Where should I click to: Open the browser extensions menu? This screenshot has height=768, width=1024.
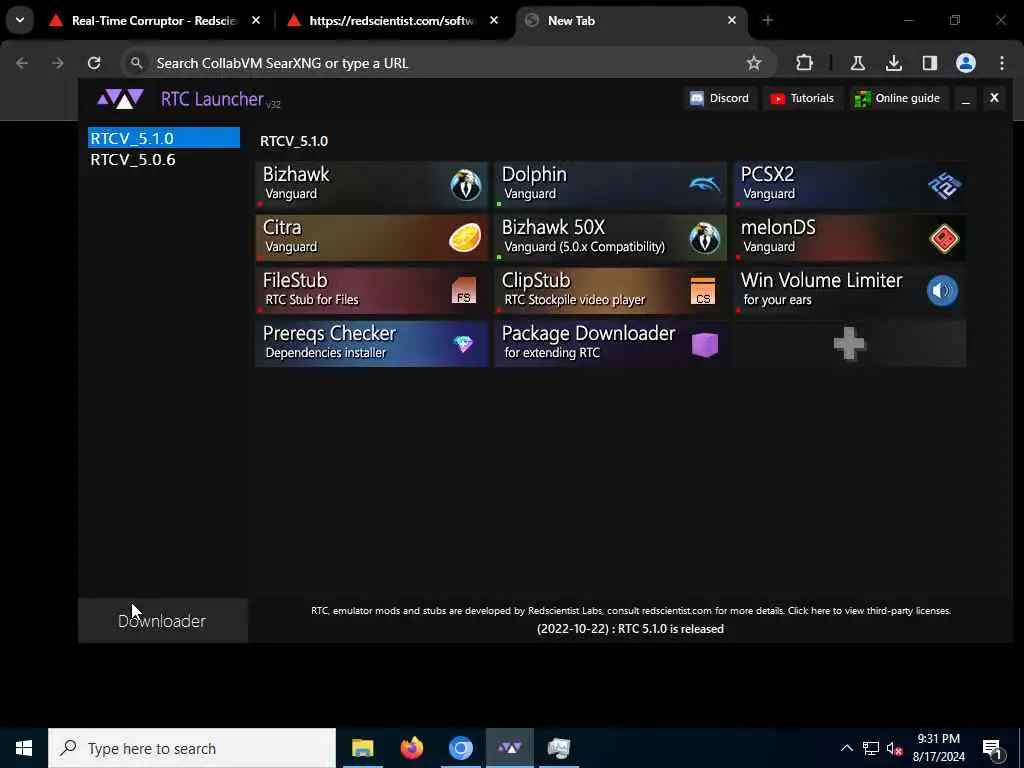tap(805, 63)
